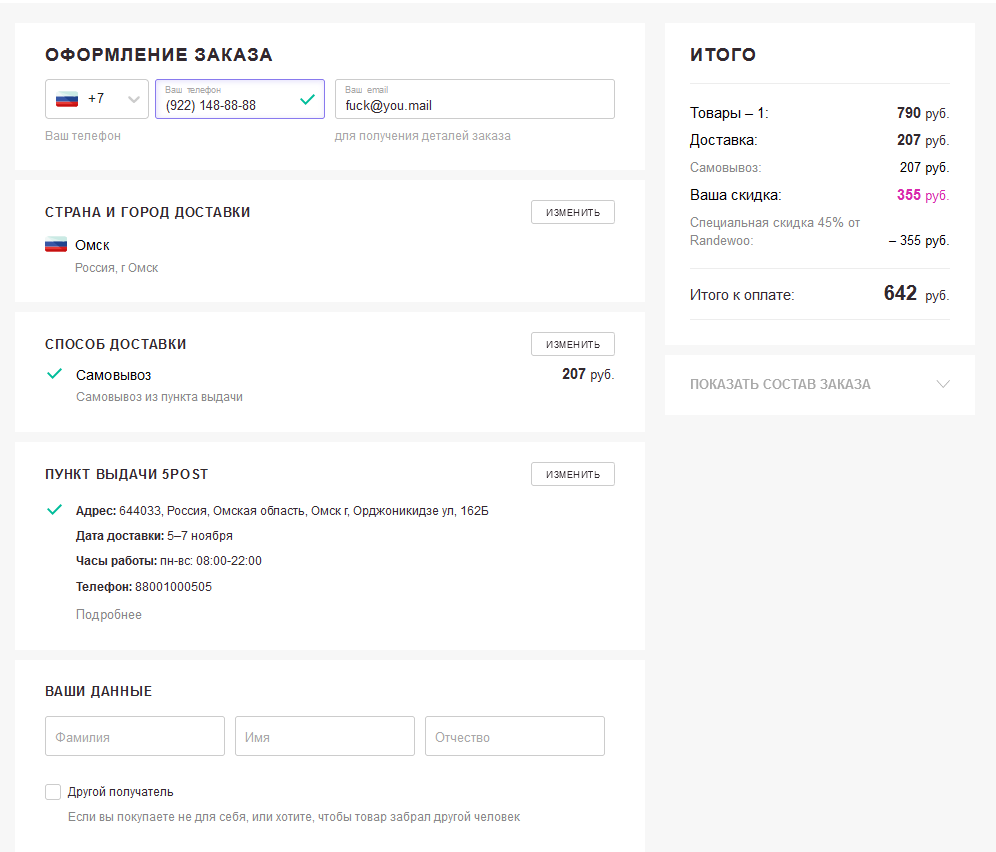Click the Фамилия input field
996x852 pixels.
tap(135, 736)
